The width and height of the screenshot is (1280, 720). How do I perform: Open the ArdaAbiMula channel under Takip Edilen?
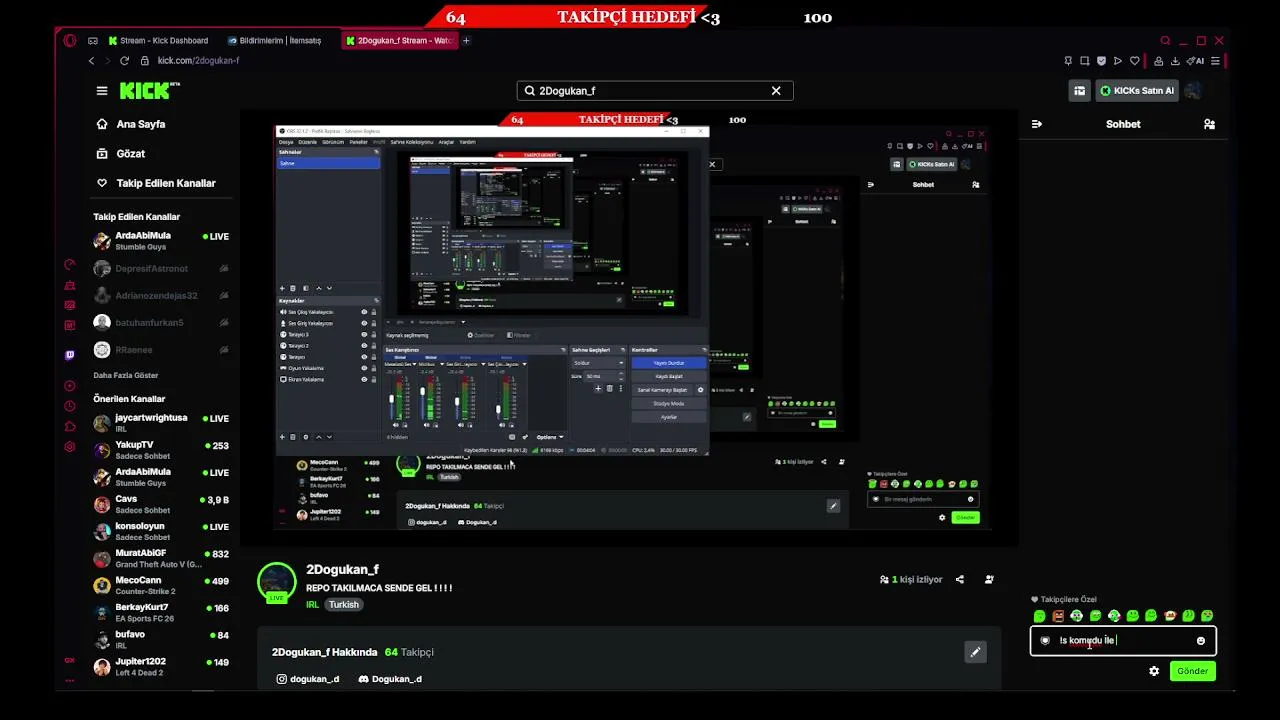tap(162, 241)
